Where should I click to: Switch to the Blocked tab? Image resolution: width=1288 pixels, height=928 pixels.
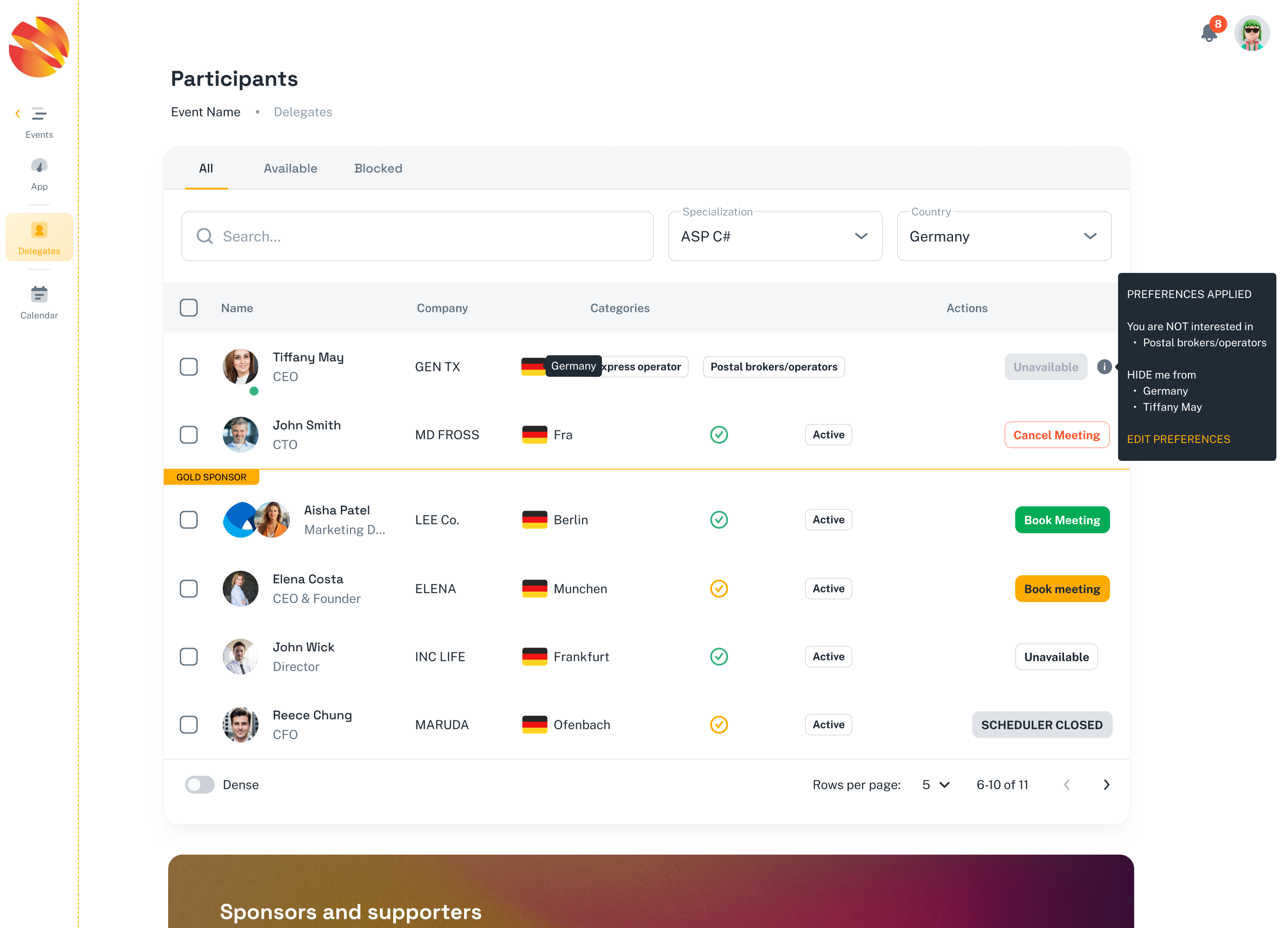pyautogui.click(x=377, y=168)
